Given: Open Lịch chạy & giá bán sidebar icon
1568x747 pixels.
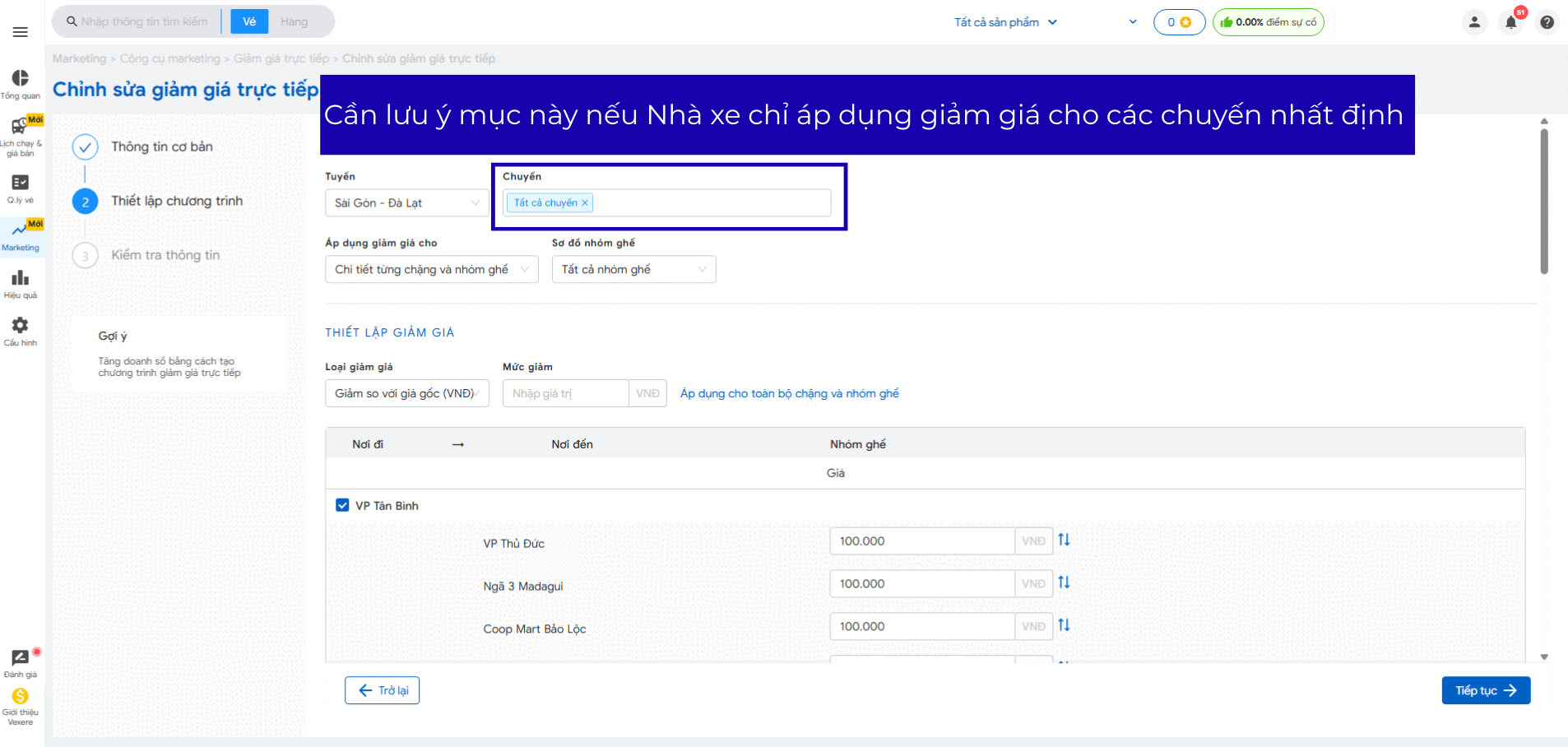Looking at the screenshot, I should [20, 128].
